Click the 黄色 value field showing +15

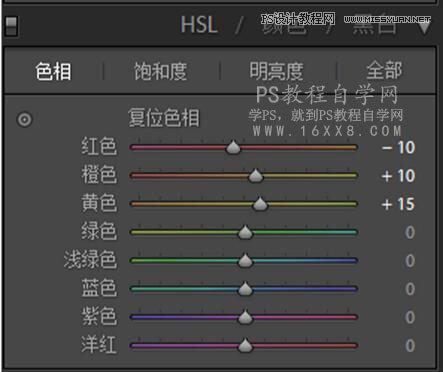(x=398, y=204)
